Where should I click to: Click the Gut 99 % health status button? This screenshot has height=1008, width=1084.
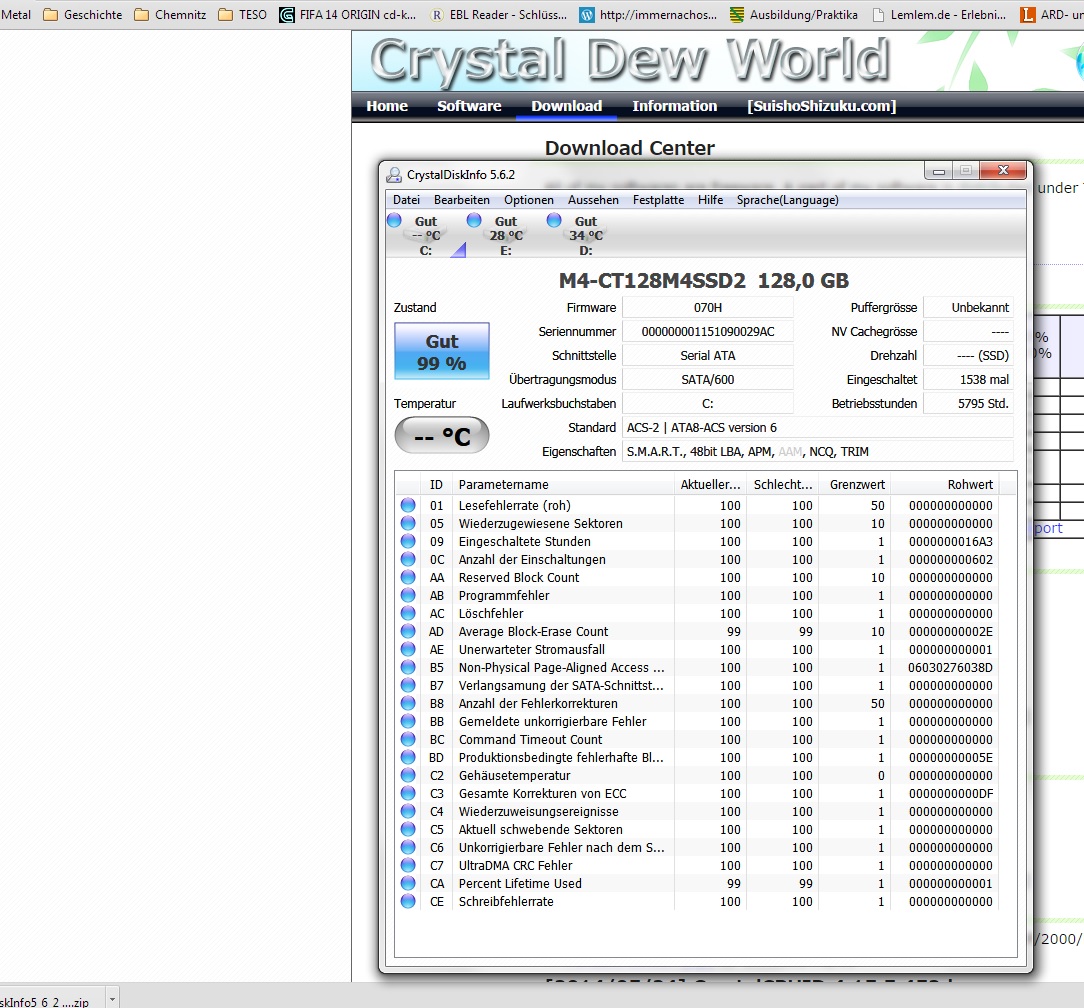442,351
